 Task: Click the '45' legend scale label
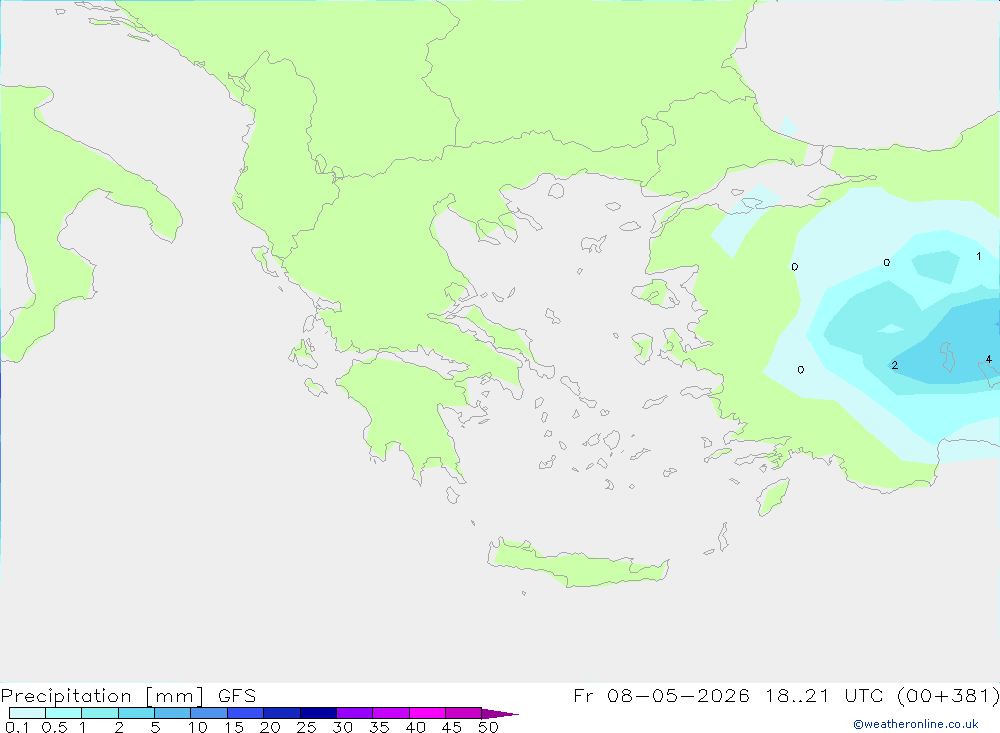(452, 727)
